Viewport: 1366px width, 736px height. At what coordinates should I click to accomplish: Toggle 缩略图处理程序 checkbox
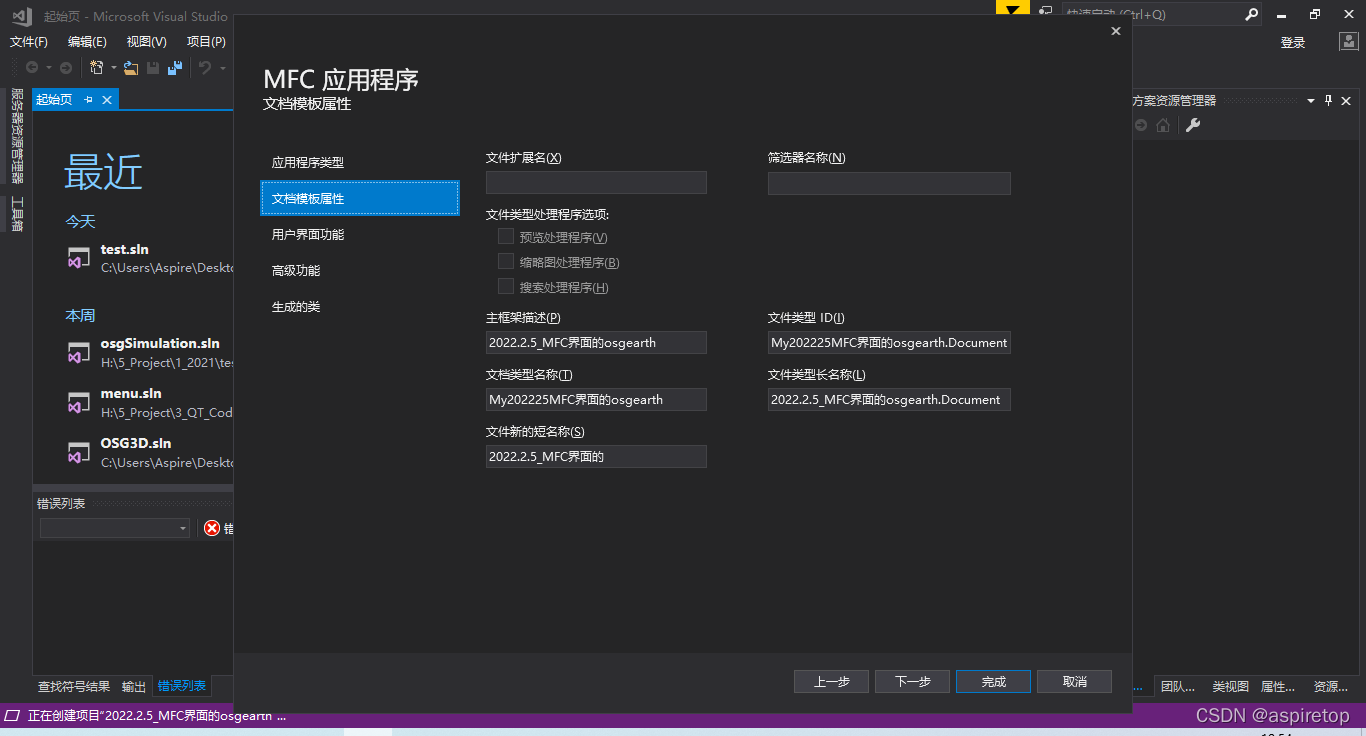506,262
